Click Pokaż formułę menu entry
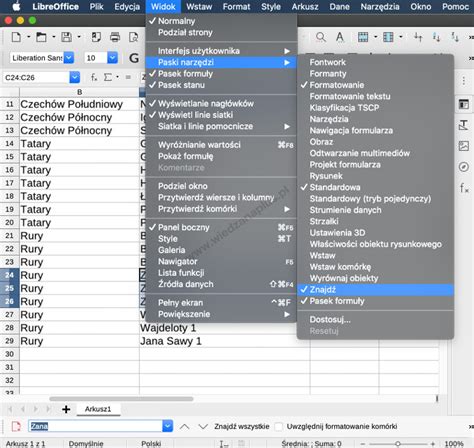This screenshot has width=474, height=448. (x=221, y=156)
